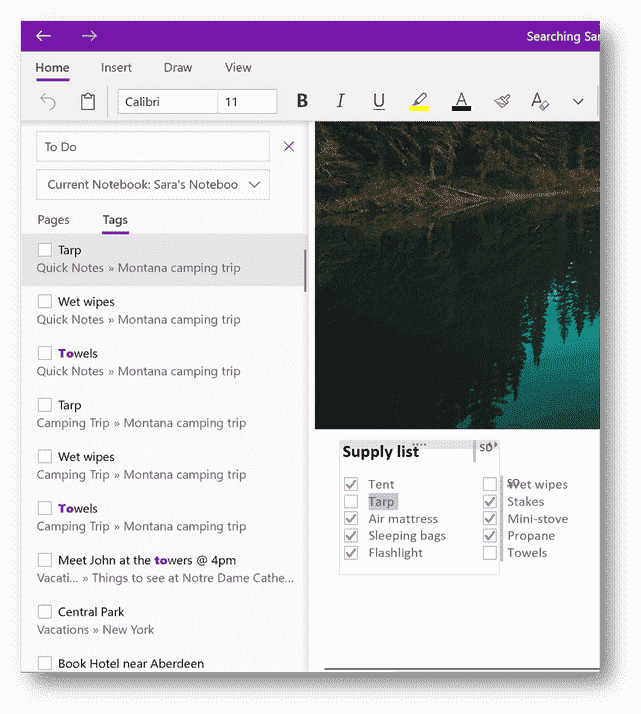Viewport: 641px width, 714px height.
Task: Click the forward navigation arrow
Action: 89,36
